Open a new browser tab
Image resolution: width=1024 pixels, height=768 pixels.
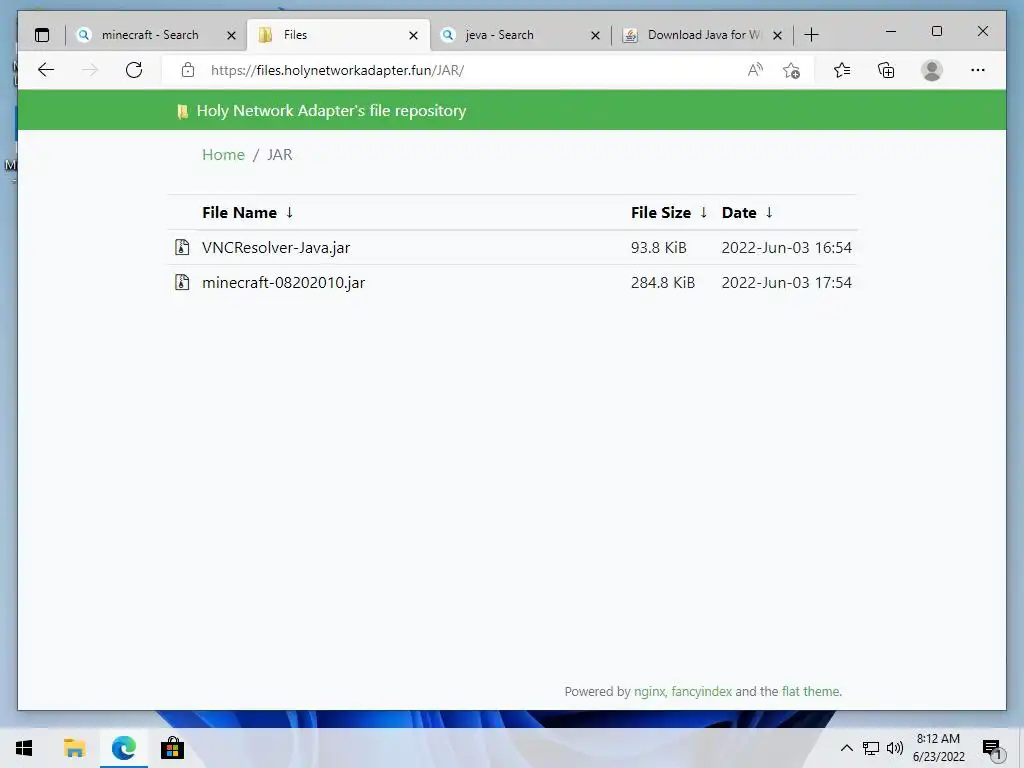click(x=811, y=35)
